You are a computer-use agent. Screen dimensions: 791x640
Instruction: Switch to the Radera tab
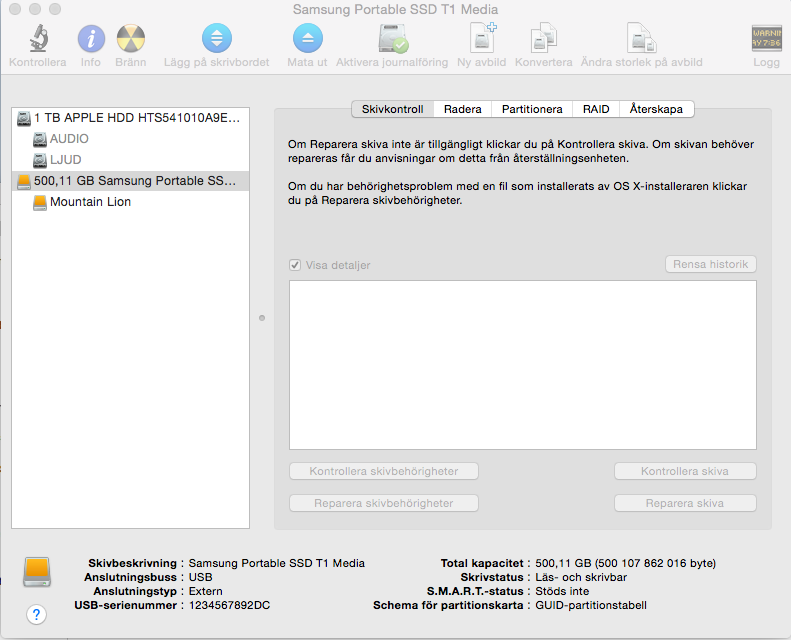click(x=463, y=109)
